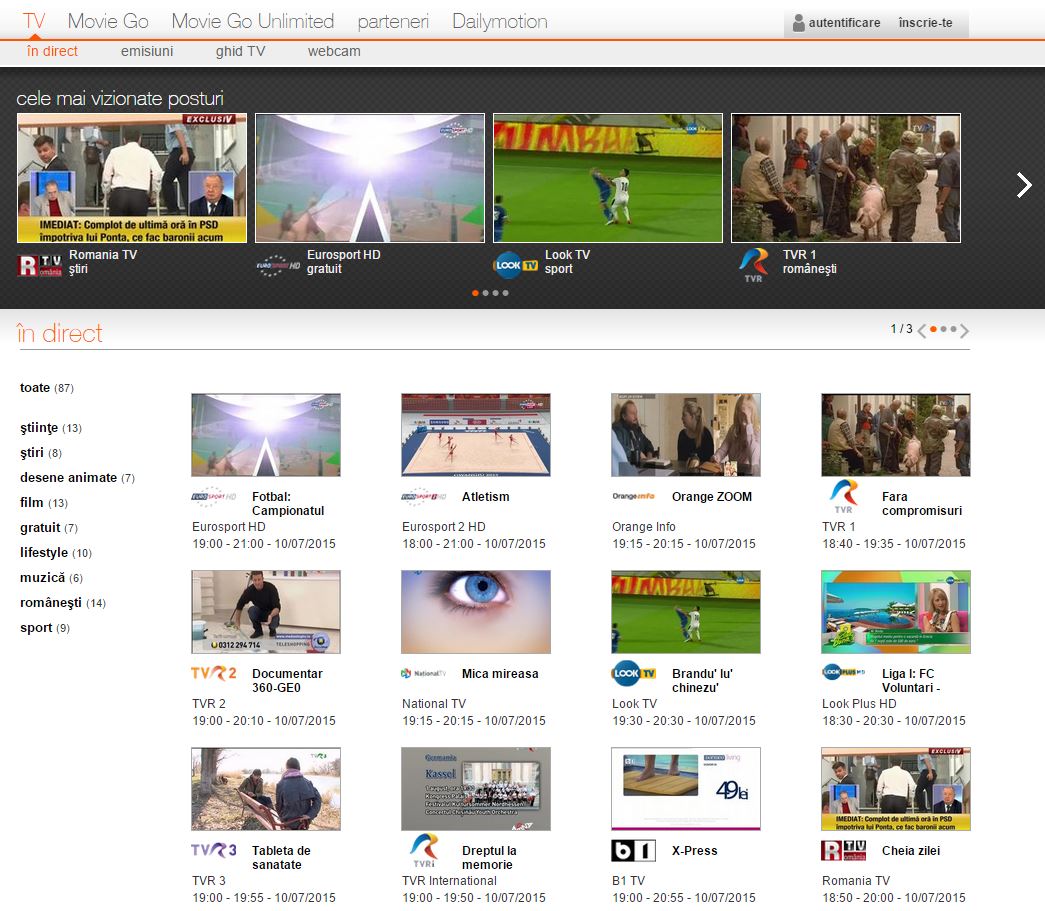The image size is (1045, 911).
Task: Filter channels by științe category
Action: click(51, 428)
